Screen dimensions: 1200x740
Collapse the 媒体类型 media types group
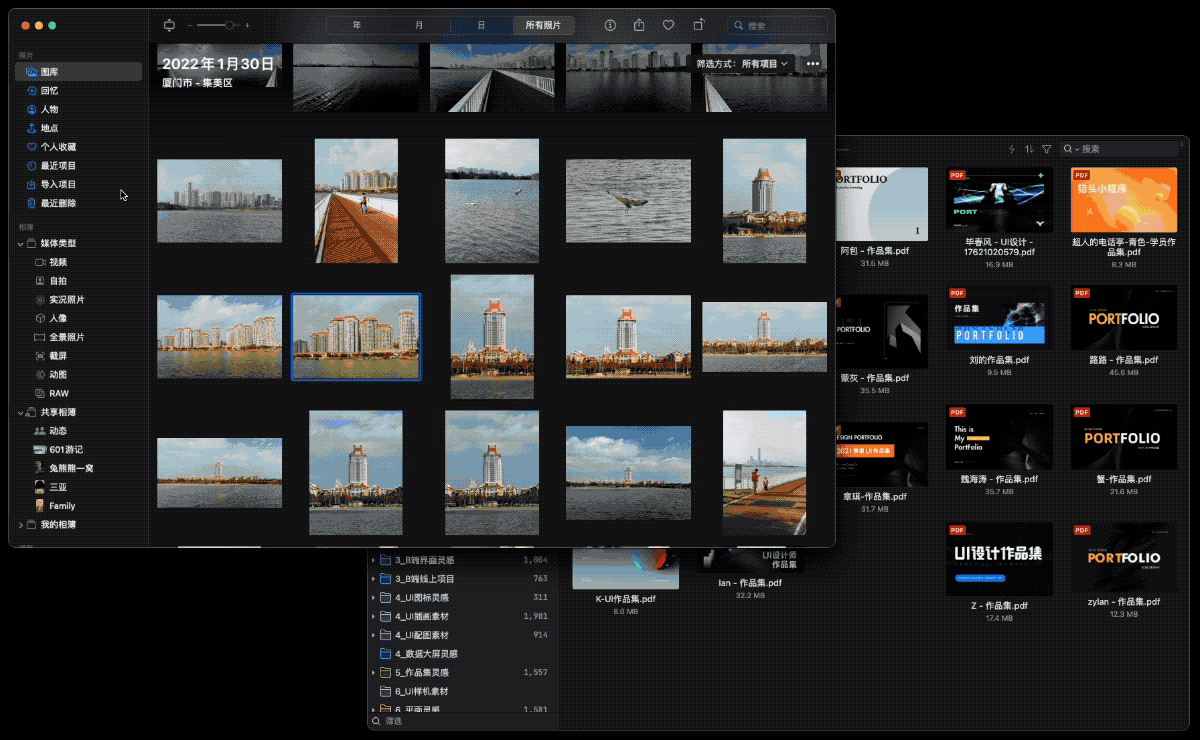pyautogui.click(x=21, y=244)
